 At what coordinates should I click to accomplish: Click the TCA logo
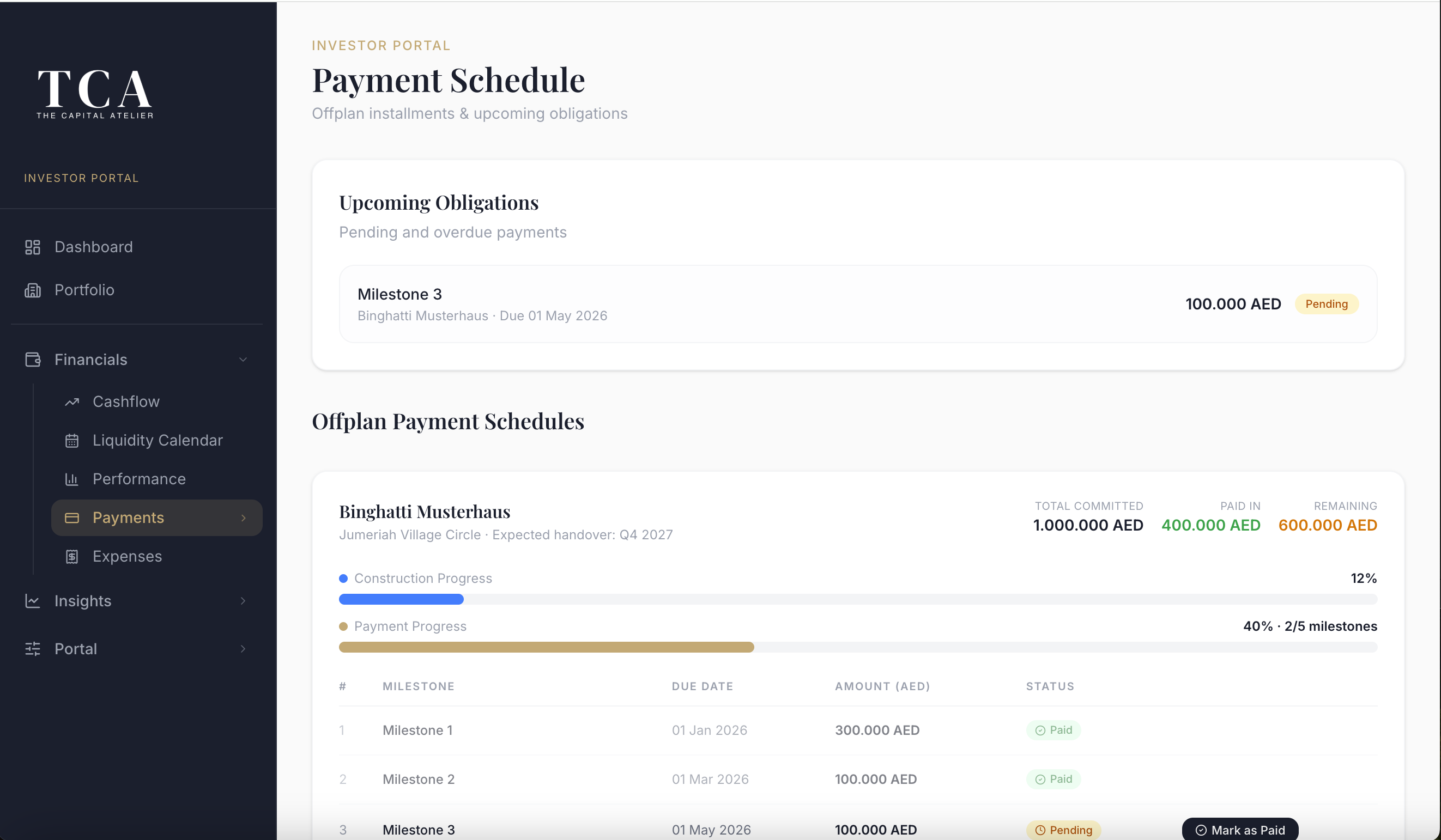coord(94,94)
